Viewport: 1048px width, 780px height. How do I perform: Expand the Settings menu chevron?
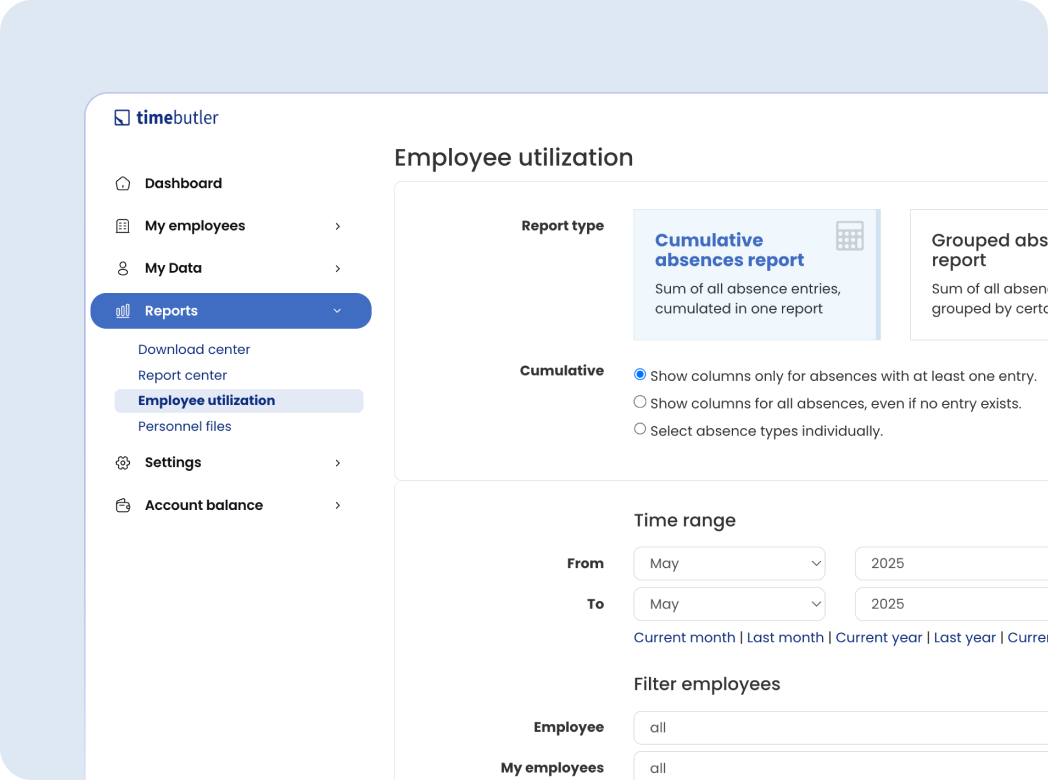[x=338, y=463]
